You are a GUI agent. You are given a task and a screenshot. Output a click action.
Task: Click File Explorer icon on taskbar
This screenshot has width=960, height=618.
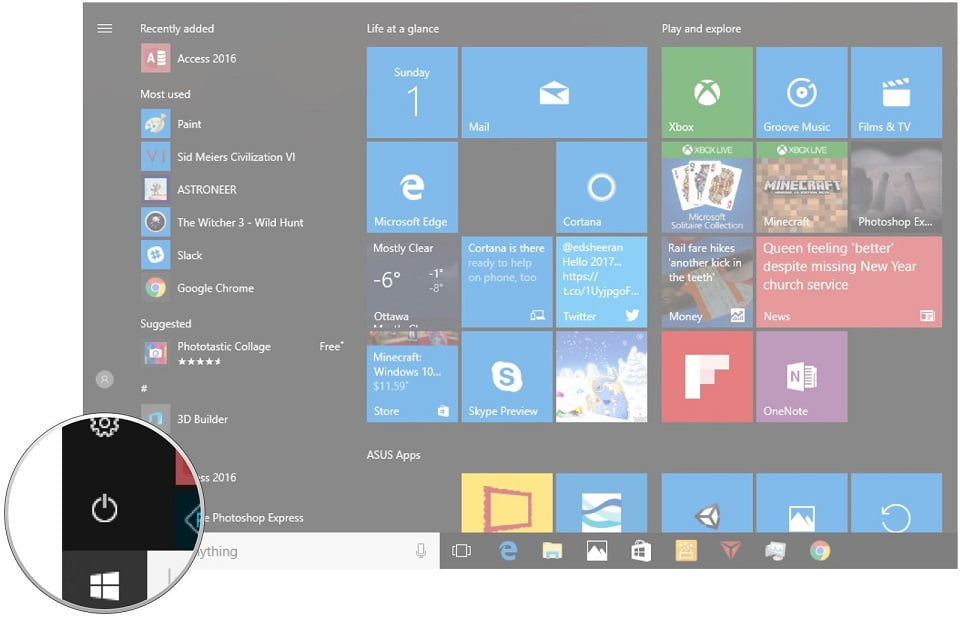click(x=552, y=551)
